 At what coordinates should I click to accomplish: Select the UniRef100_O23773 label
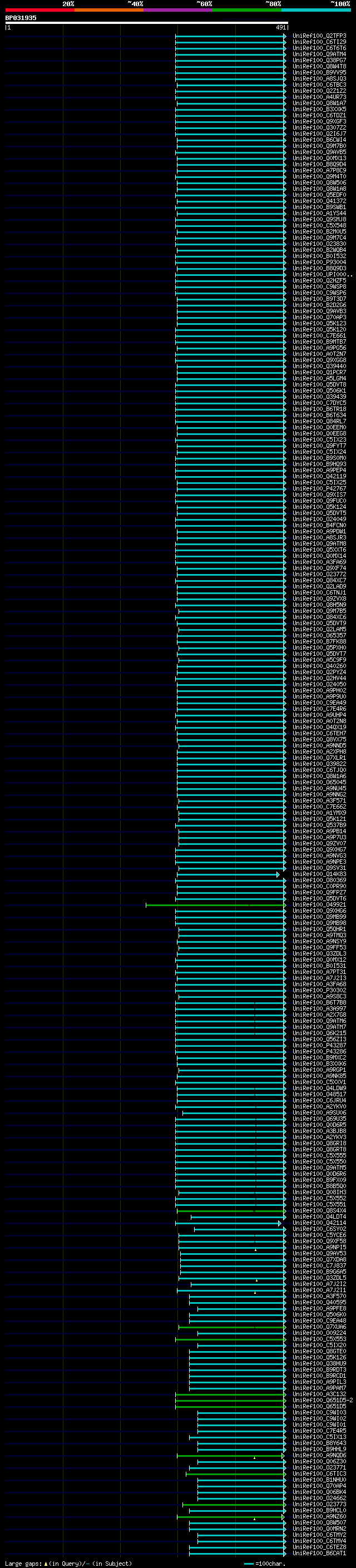(319, 1504)
